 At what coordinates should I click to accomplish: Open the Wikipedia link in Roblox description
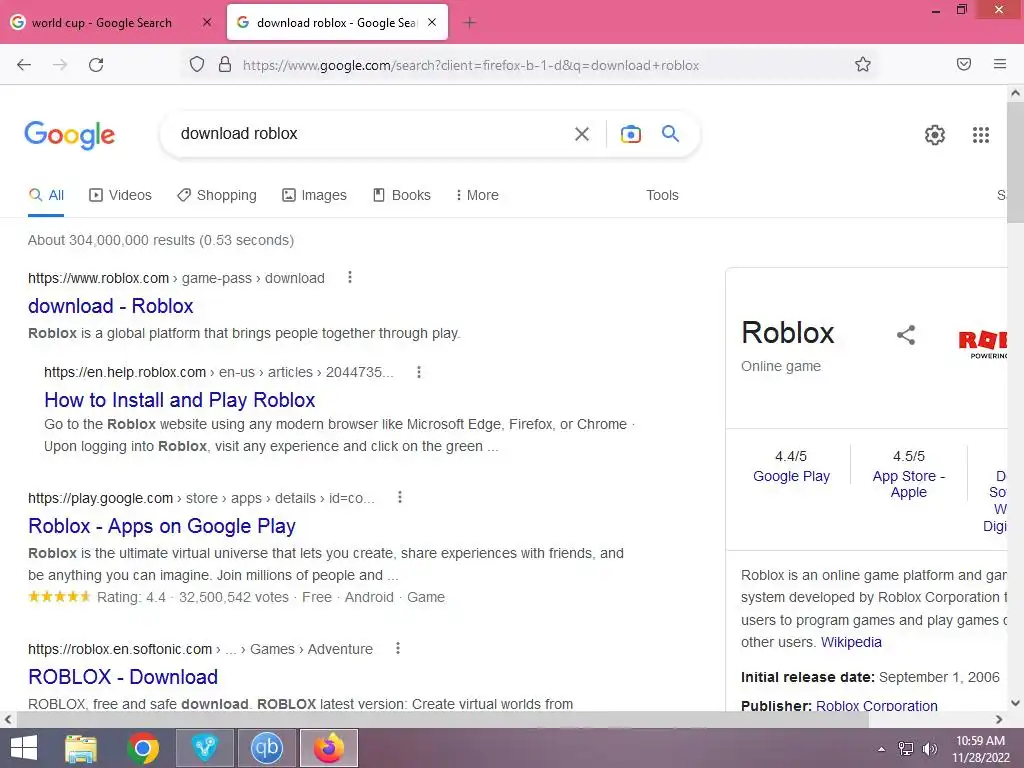pos(851,642)
